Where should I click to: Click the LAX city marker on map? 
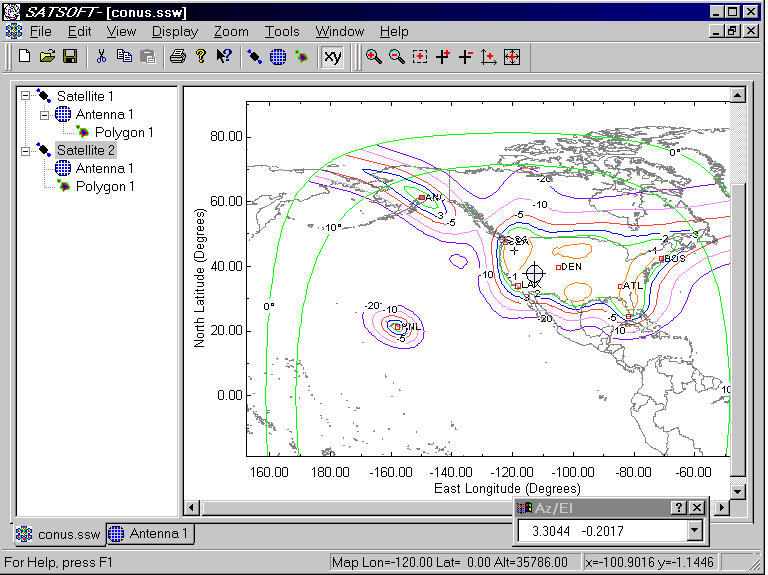pos(518,286)
